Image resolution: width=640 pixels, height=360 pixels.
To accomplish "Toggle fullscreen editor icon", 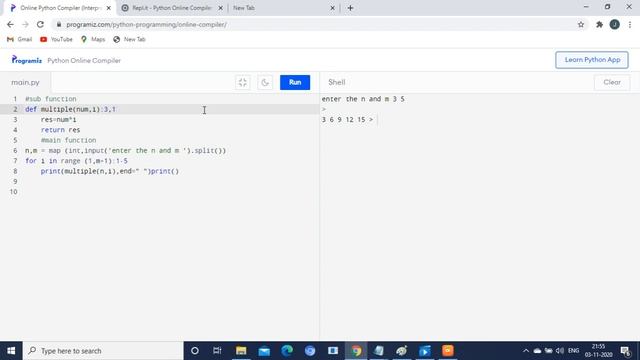I will click(243, 82).
